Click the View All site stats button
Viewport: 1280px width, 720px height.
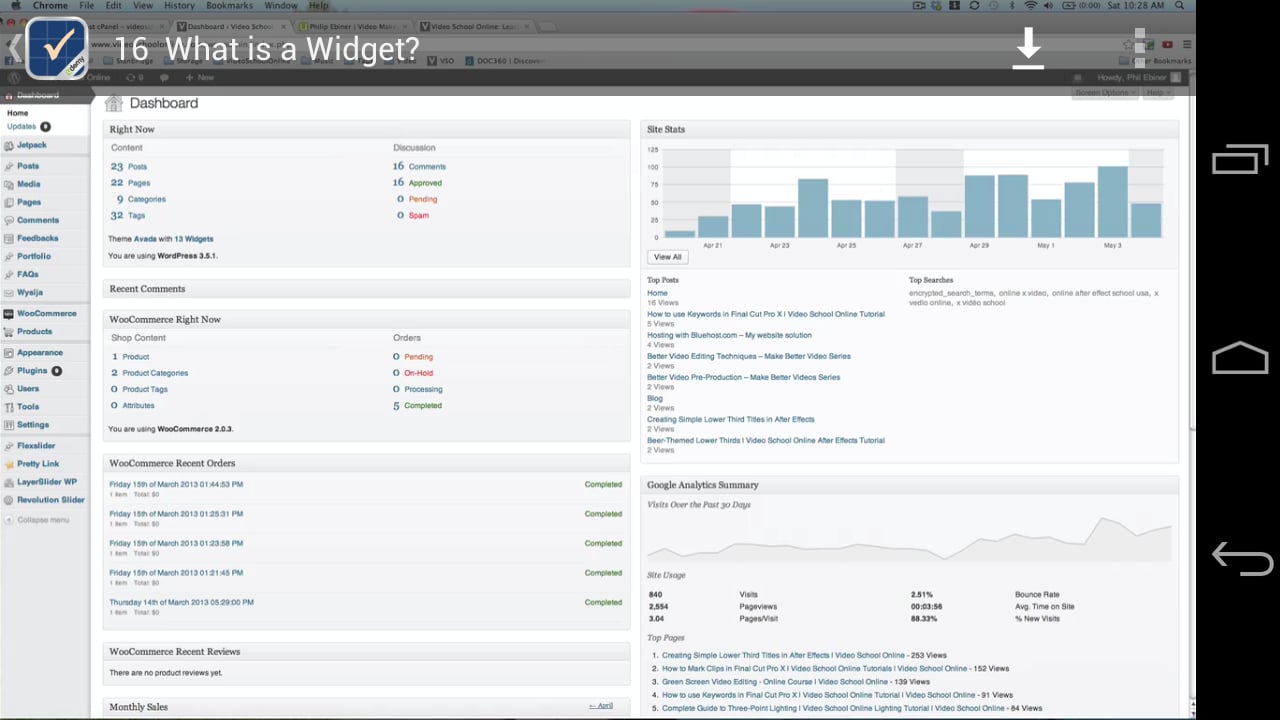[667, 257]
